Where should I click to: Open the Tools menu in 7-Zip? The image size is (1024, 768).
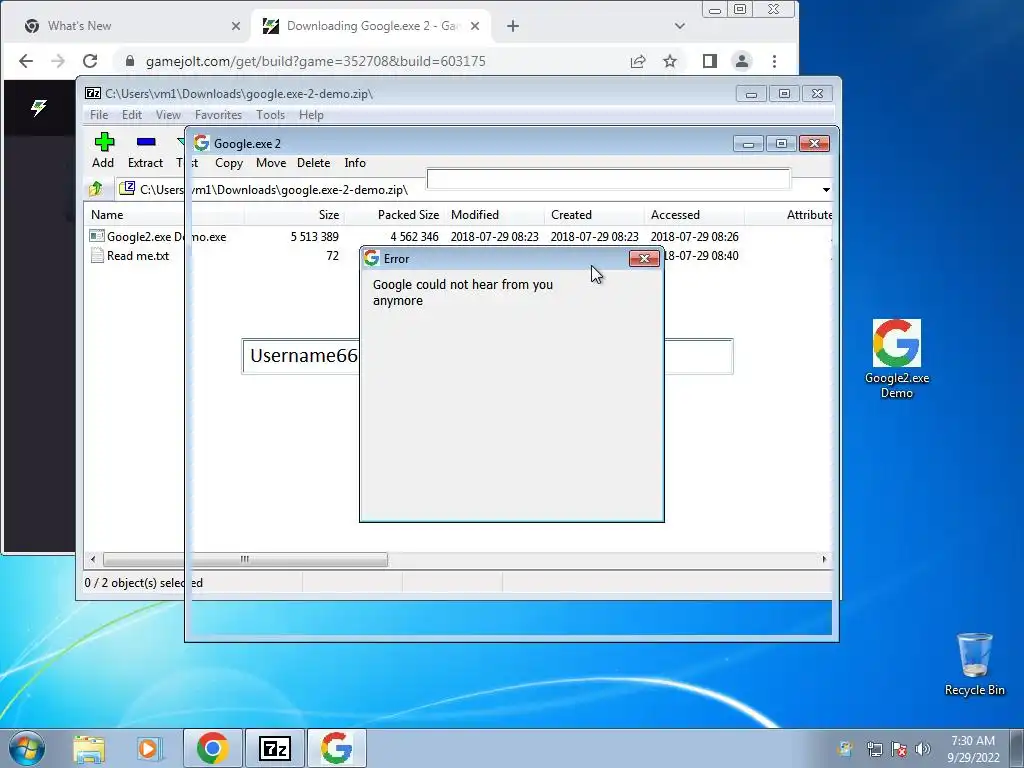pyautogui.click(x=270, y=115)
